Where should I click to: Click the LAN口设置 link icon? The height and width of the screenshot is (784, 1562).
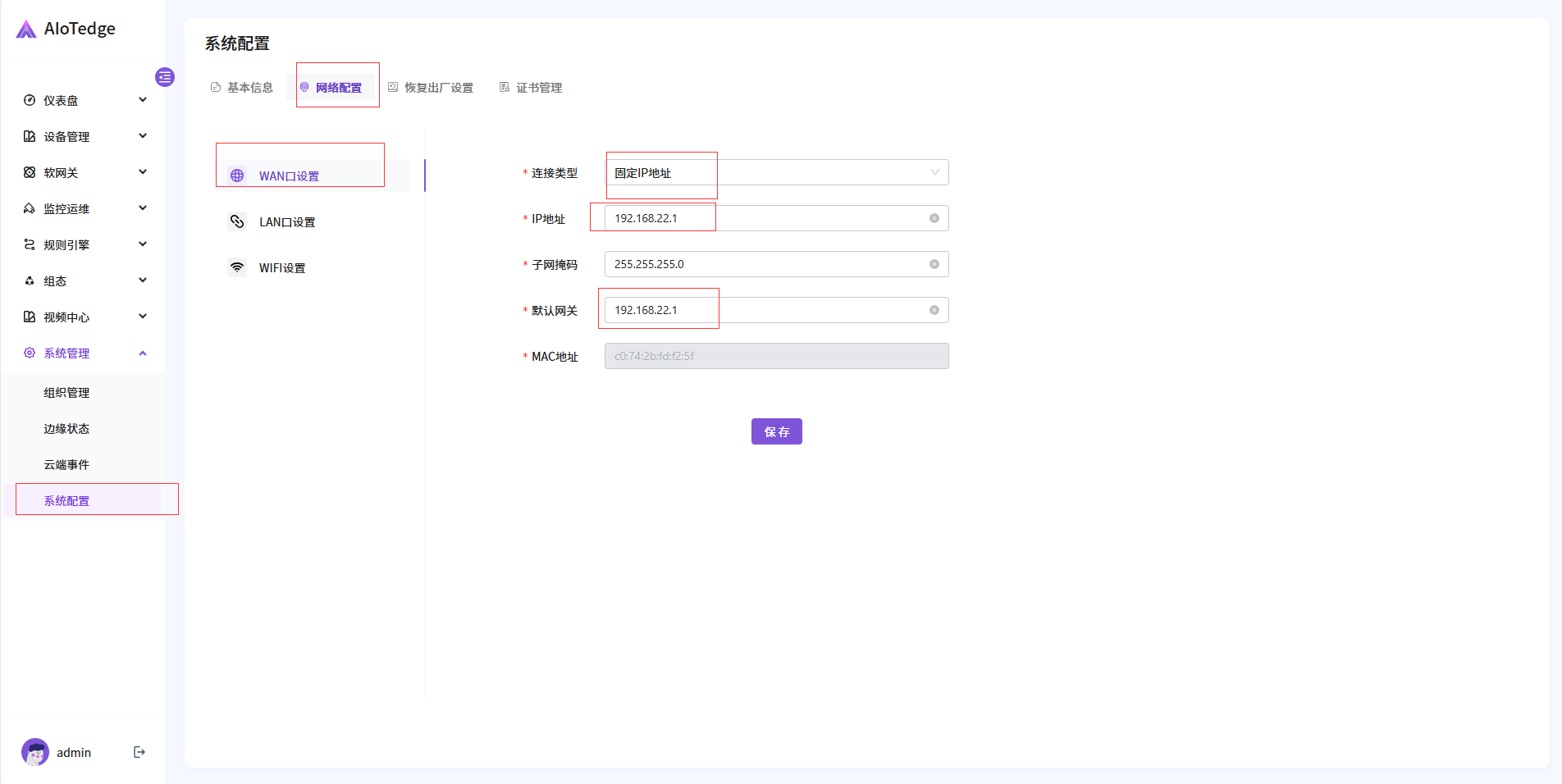(237, 221)
